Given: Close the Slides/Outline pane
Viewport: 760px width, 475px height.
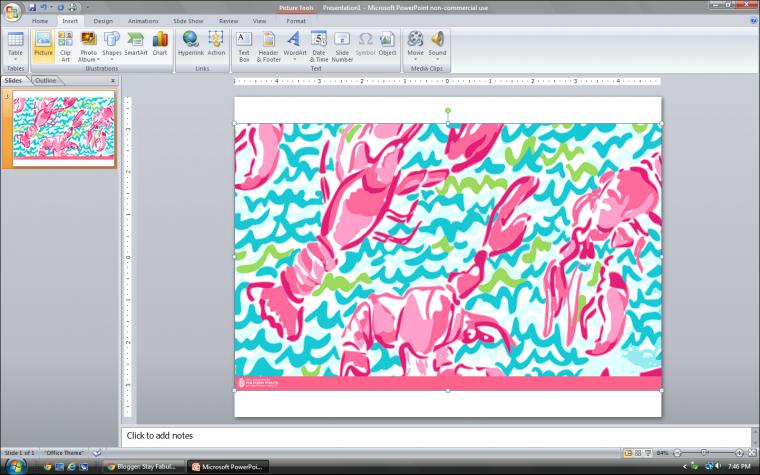Looking at the screenshot, I should click(113, 80).
